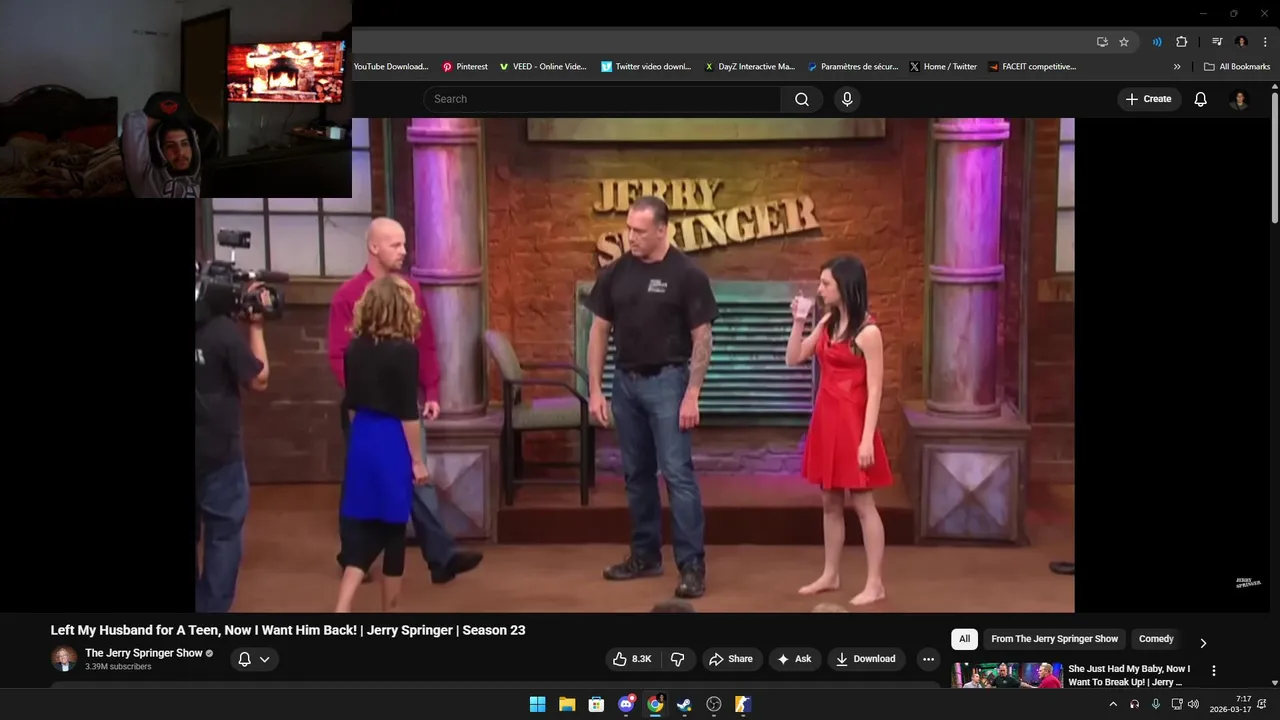Like the video with thumbs up

point(632,659)
